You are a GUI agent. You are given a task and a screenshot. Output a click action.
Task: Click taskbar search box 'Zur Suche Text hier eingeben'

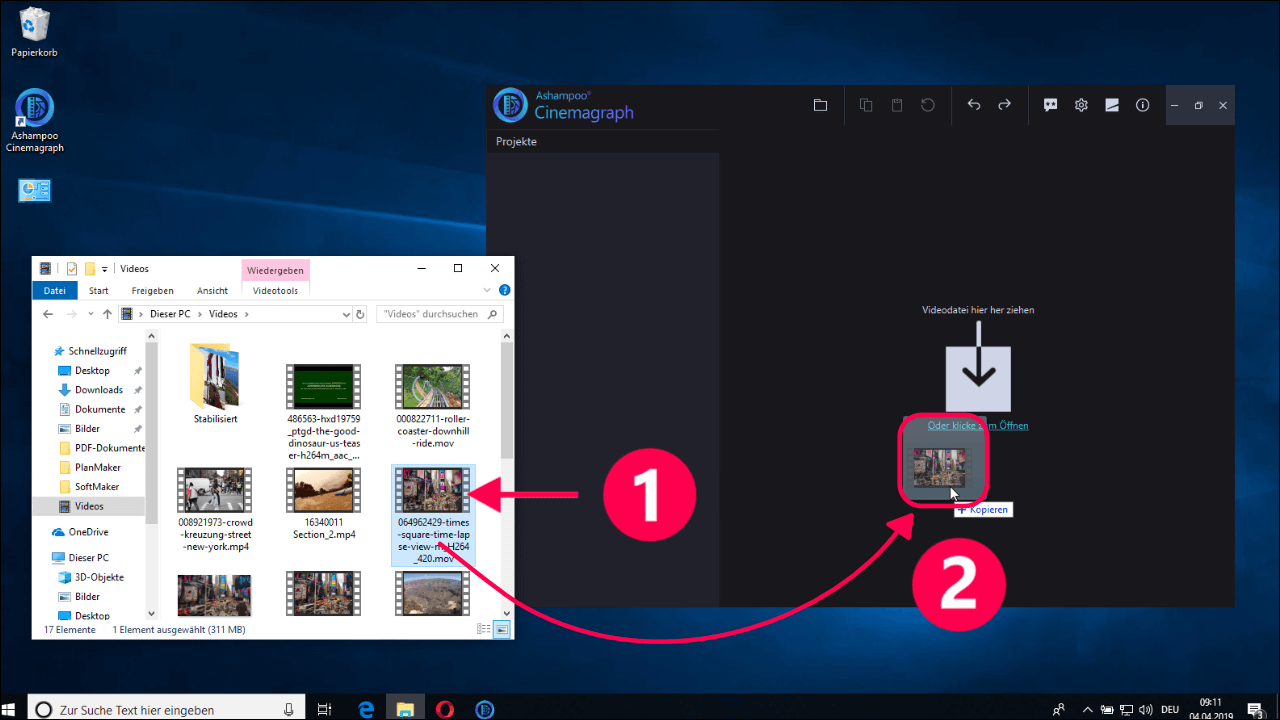click(165, 709)
